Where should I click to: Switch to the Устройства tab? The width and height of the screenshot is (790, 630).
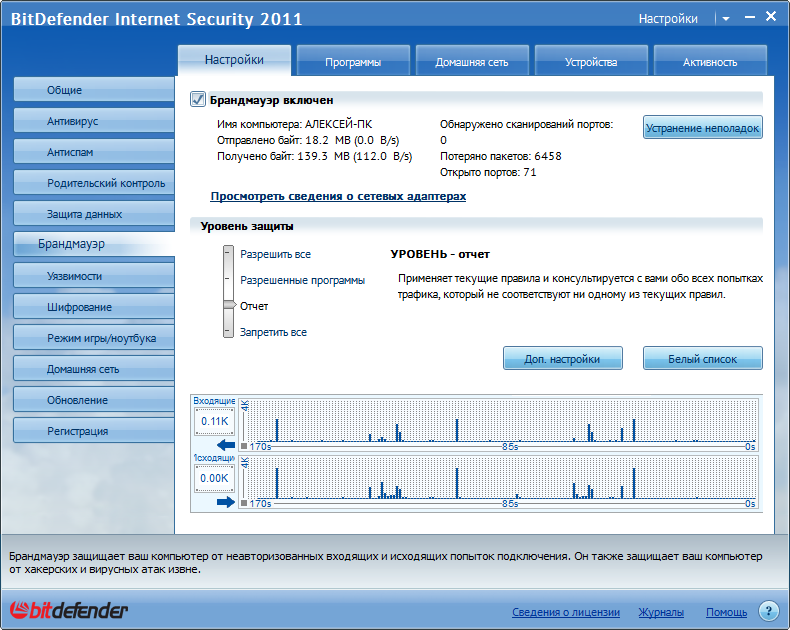pos(591,61)
